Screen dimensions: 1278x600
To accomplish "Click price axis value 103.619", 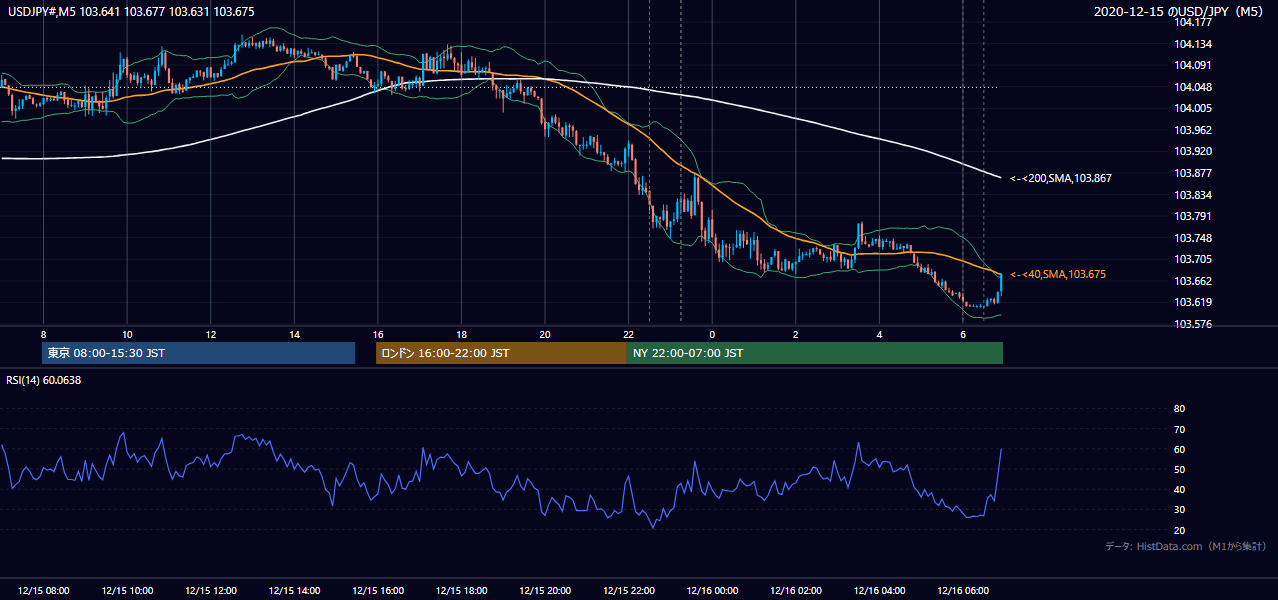I will pos(1193,302).
